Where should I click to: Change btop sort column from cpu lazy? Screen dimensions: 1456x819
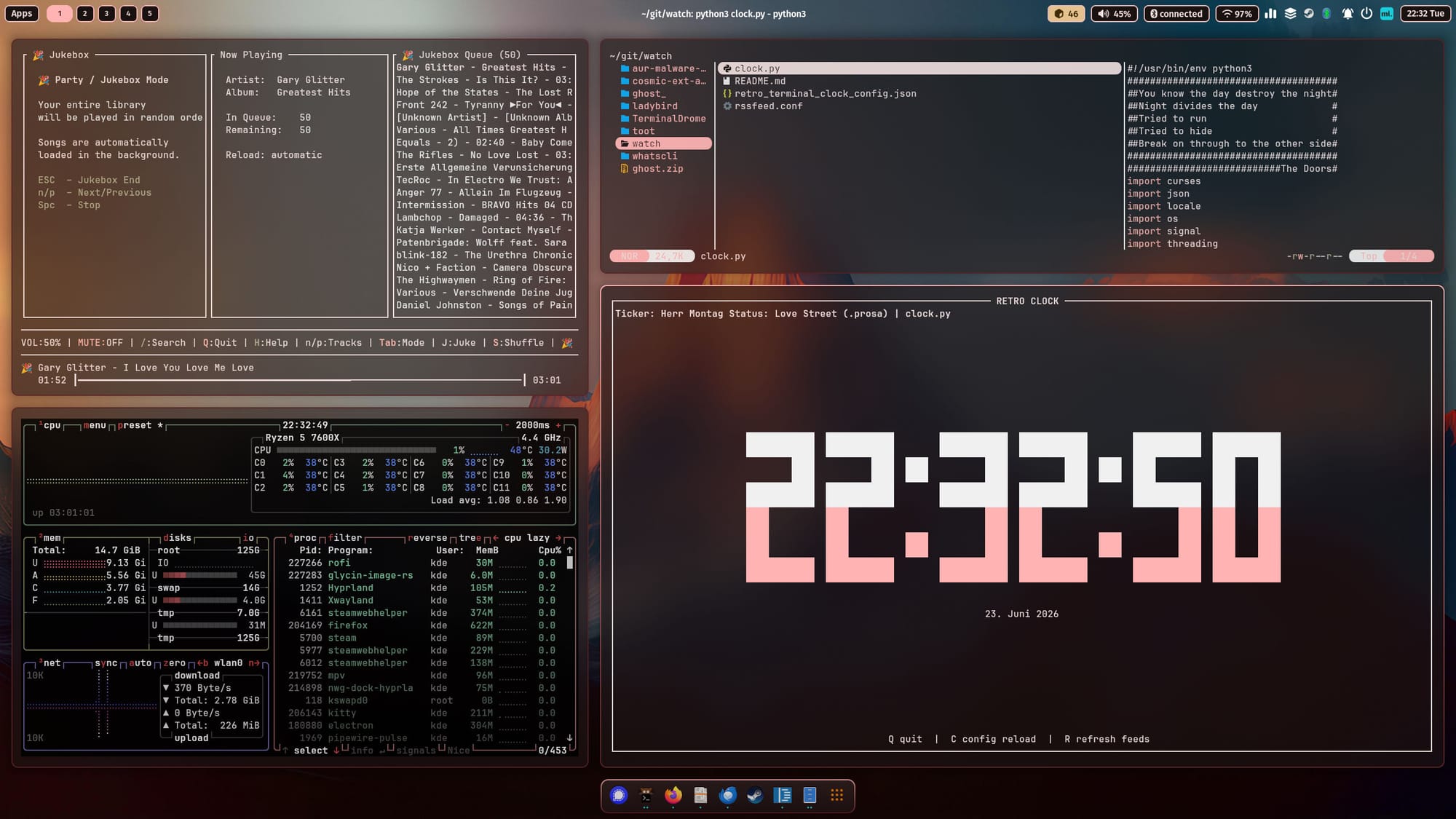[526, 538]
